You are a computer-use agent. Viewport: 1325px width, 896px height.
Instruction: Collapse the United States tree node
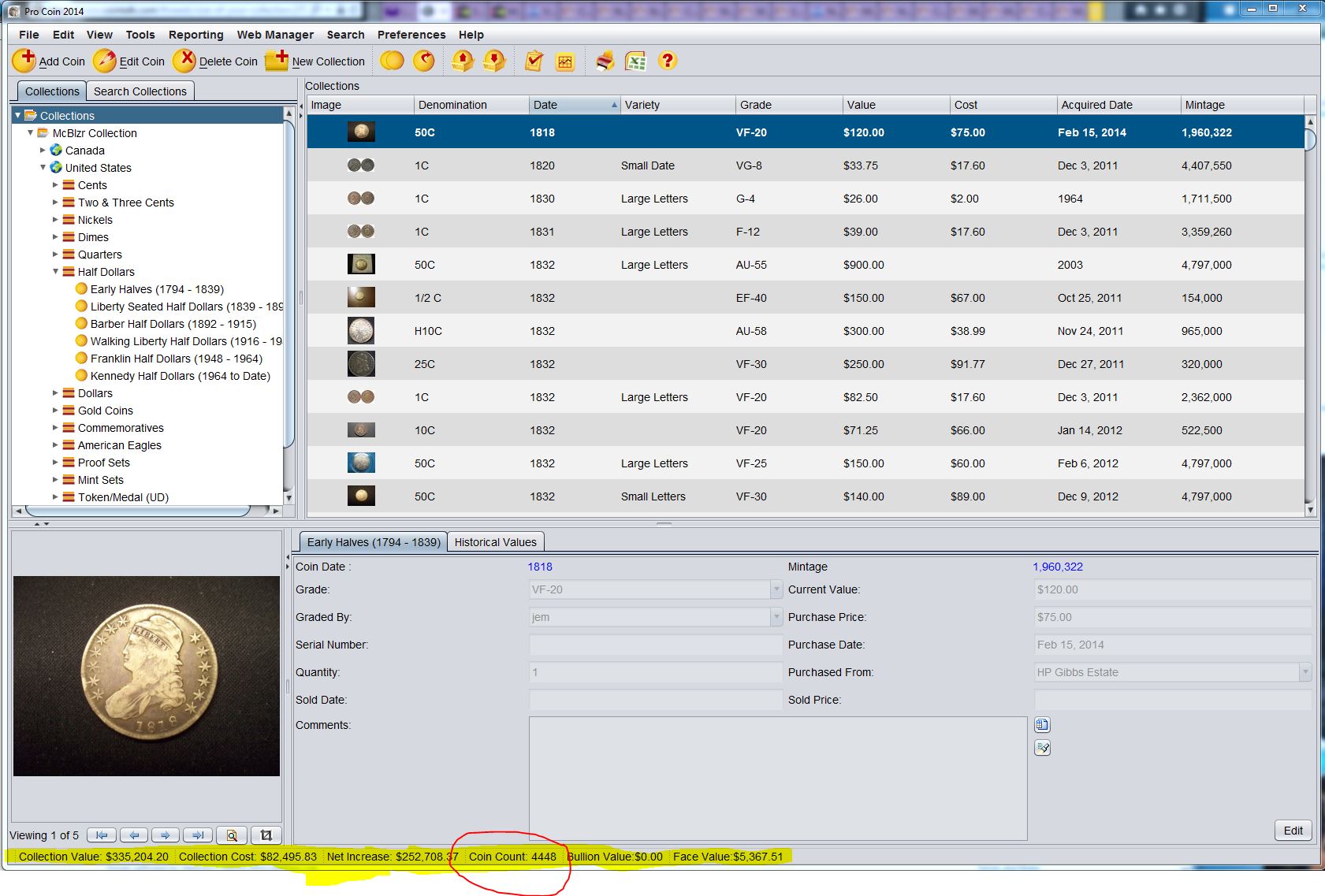(x=43, y=167)
